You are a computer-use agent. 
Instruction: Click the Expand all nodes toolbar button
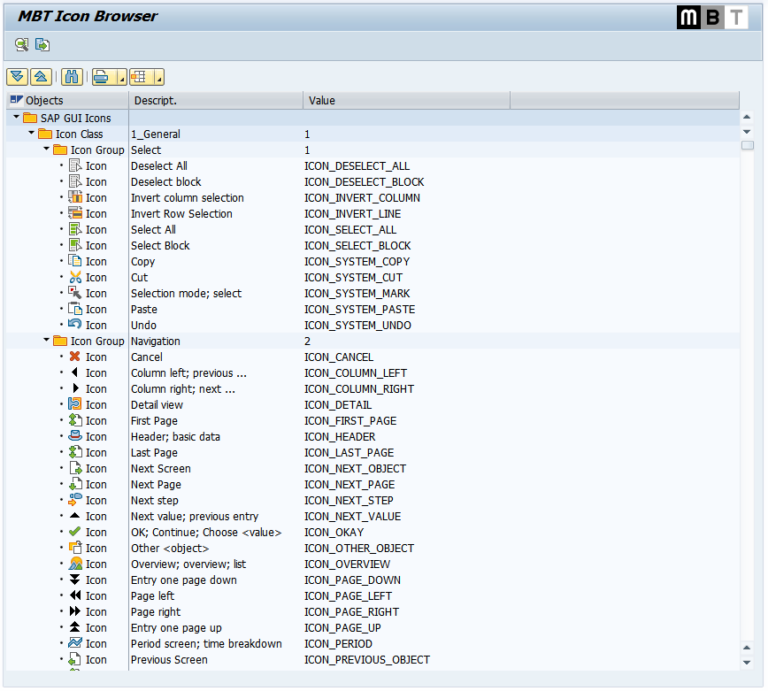tap(16, 77)
